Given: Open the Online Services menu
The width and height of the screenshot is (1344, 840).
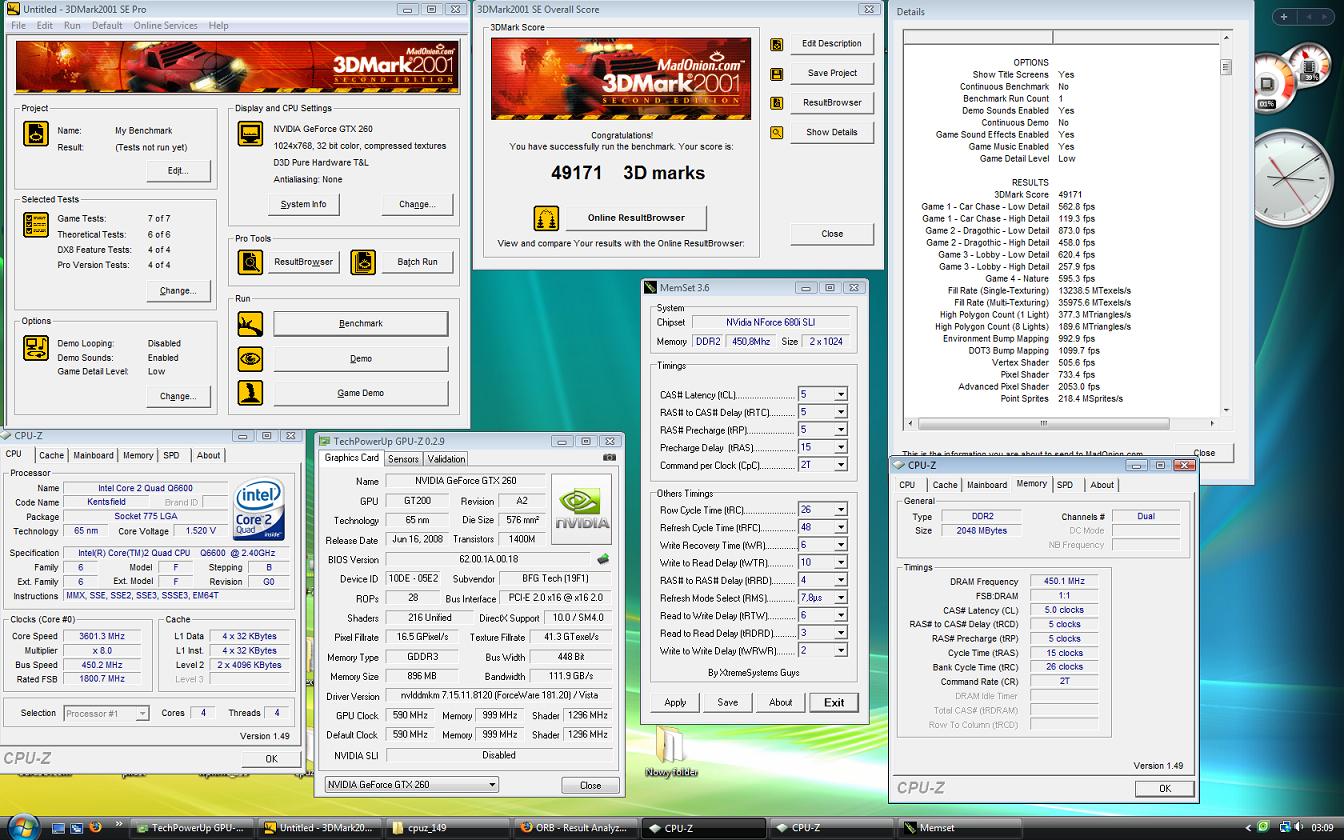Looking at the screenshot, I should (165, 25).
